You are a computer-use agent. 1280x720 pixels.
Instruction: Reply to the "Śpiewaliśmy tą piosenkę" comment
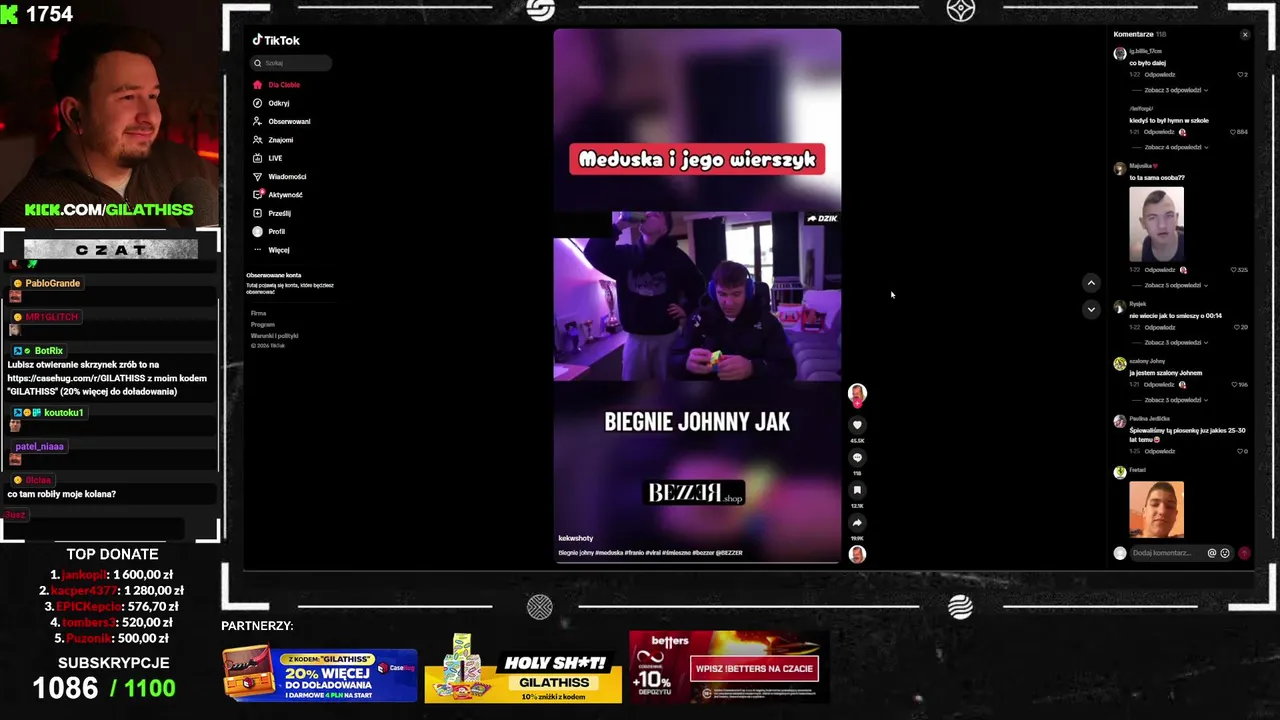click(x=1160, y=451)
